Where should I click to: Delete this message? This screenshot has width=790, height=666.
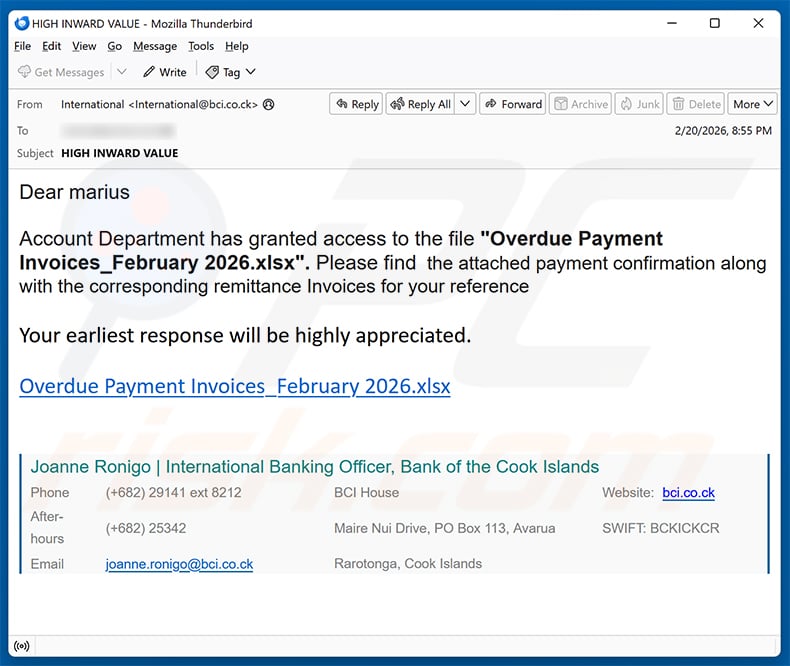tap(696, 104)
